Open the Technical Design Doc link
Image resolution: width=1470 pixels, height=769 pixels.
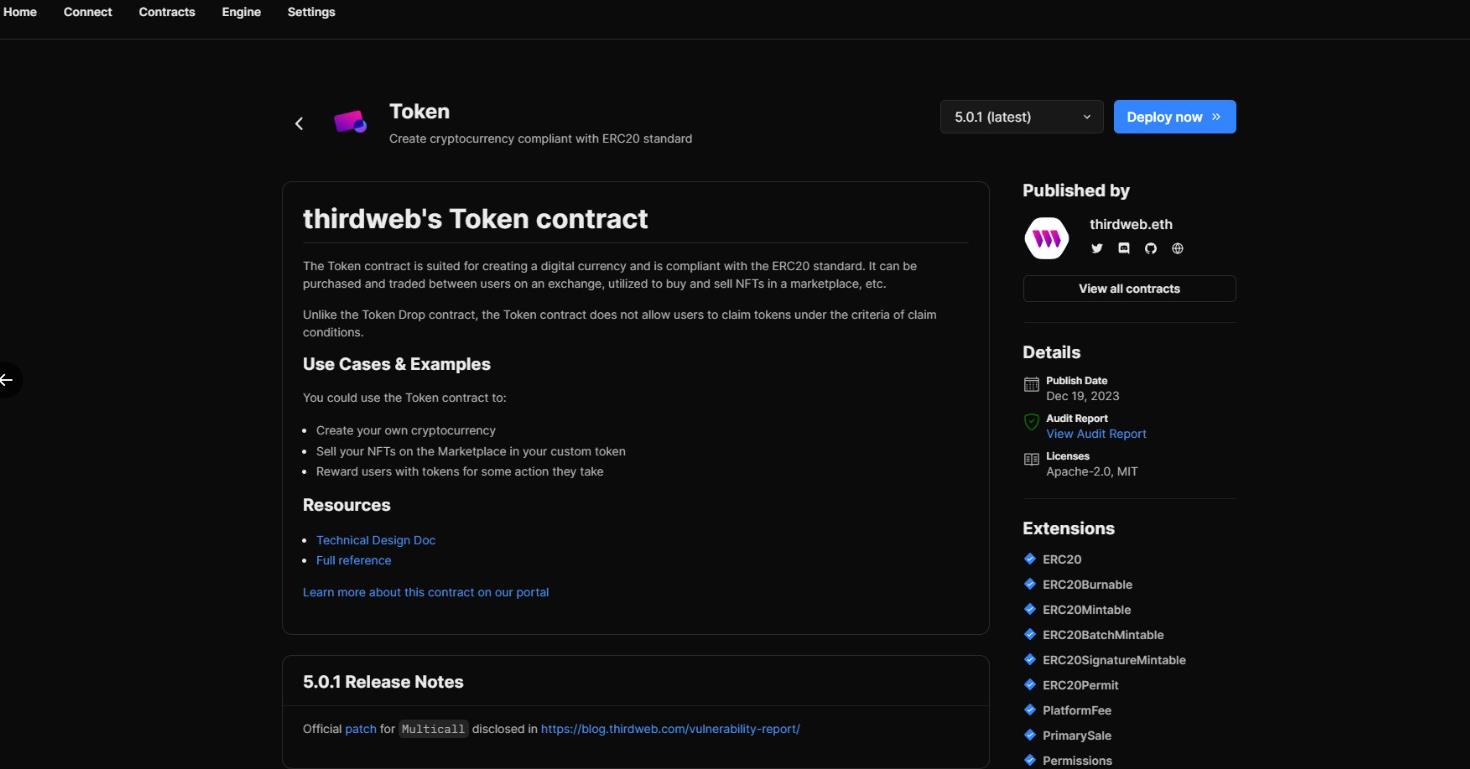[376, 540]
